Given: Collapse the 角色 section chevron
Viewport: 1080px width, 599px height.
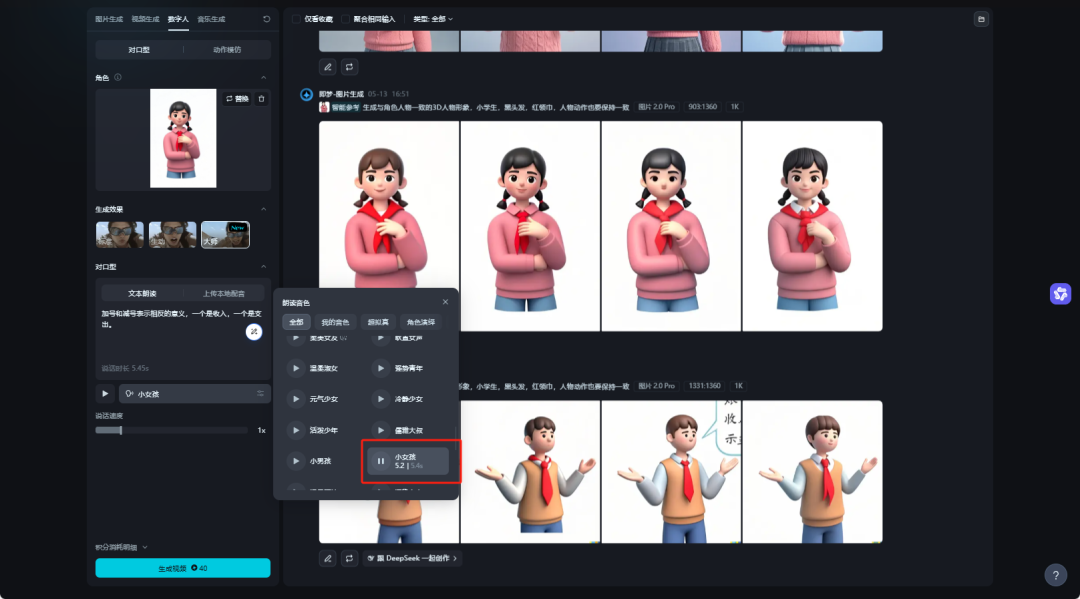Looking at the screenshot, I should click(263, 78).
